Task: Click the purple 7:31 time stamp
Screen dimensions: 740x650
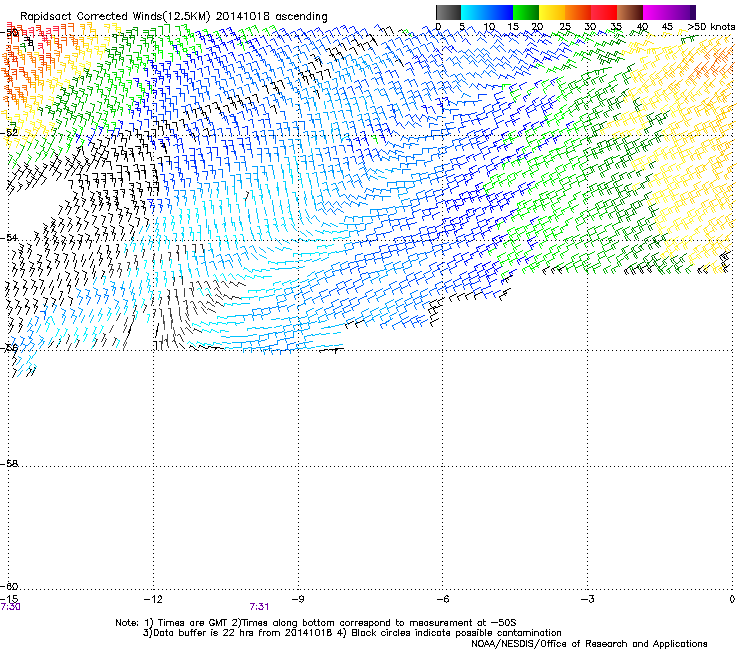Action: click(x=259, y=607)
